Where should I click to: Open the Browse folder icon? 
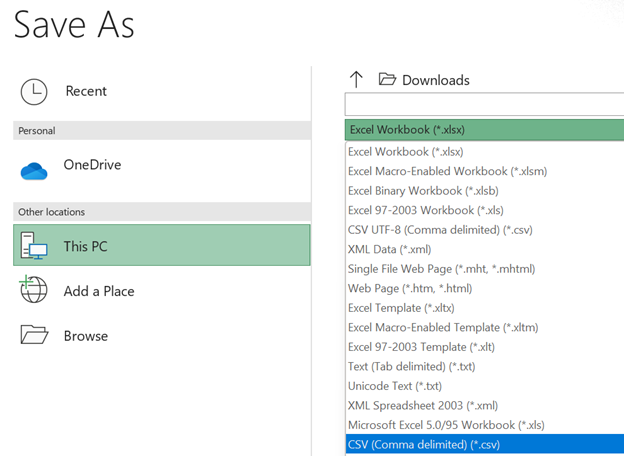(x=34, y=335)
